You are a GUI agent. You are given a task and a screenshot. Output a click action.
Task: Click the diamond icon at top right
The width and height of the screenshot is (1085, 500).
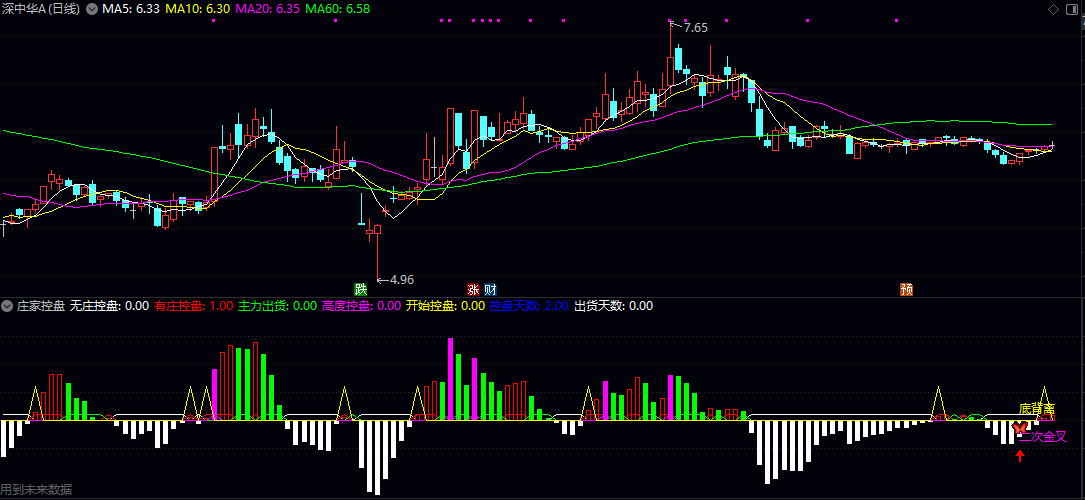[x=1053, y=9]
